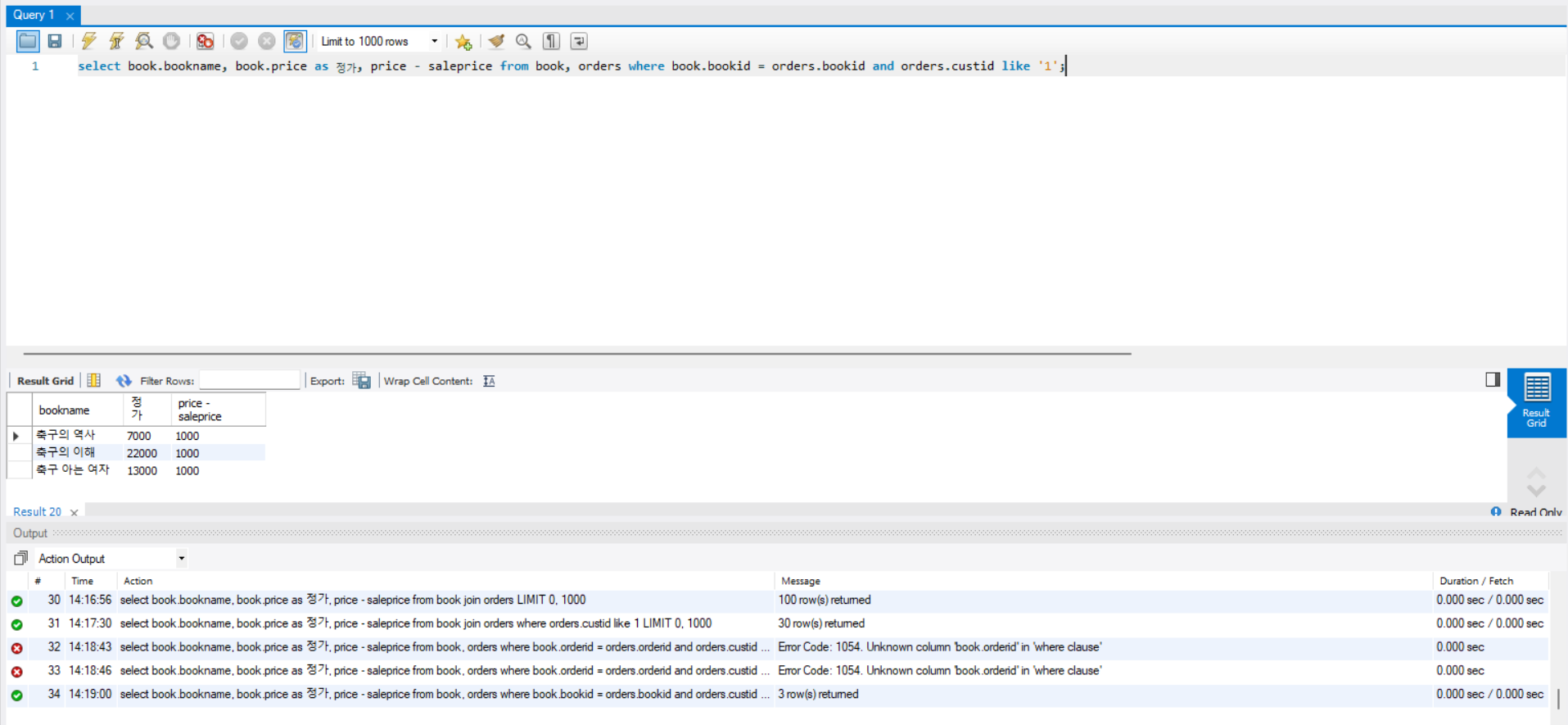1568x725 pixels.
Task: Open find panel magnifier icon
Action: click(523, 41)
